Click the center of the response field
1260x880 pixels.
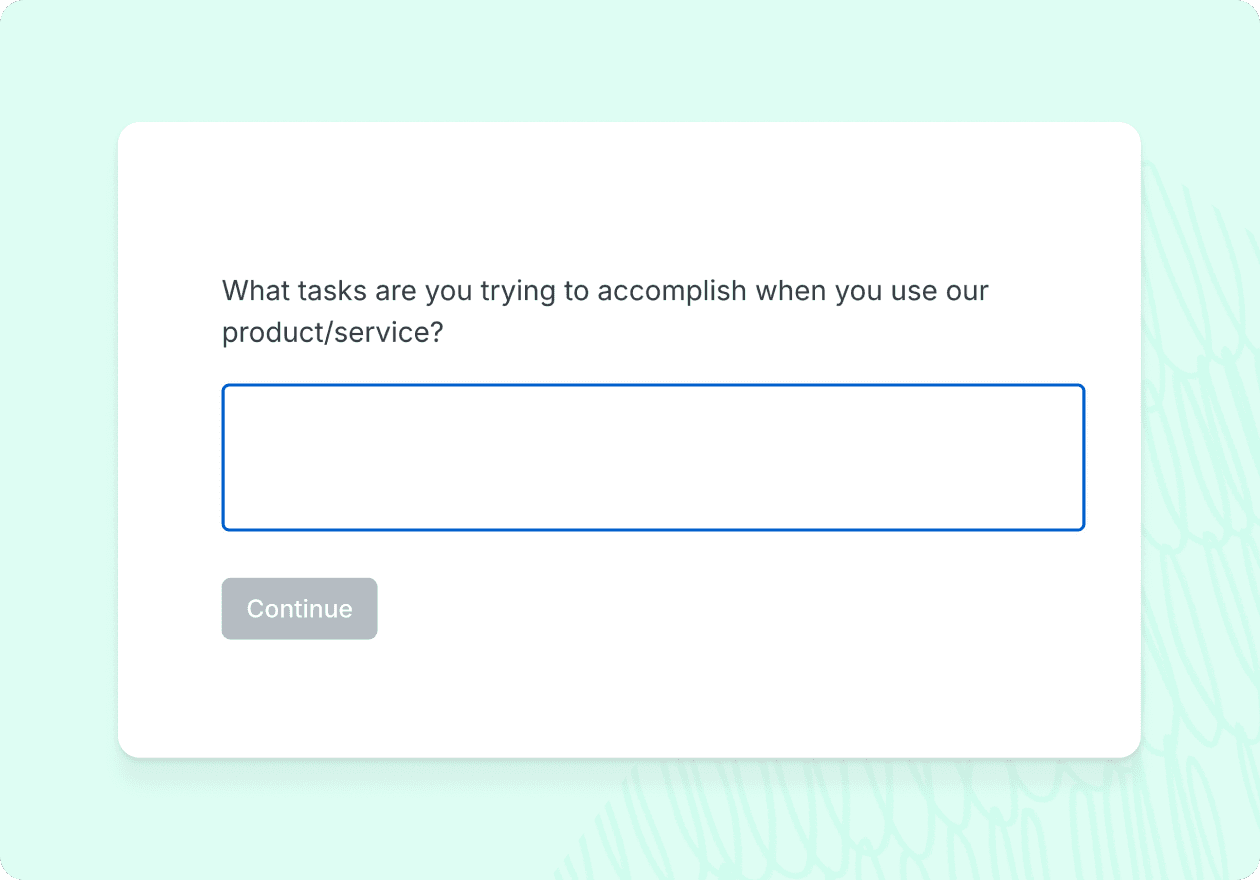(x=652, y=457)
